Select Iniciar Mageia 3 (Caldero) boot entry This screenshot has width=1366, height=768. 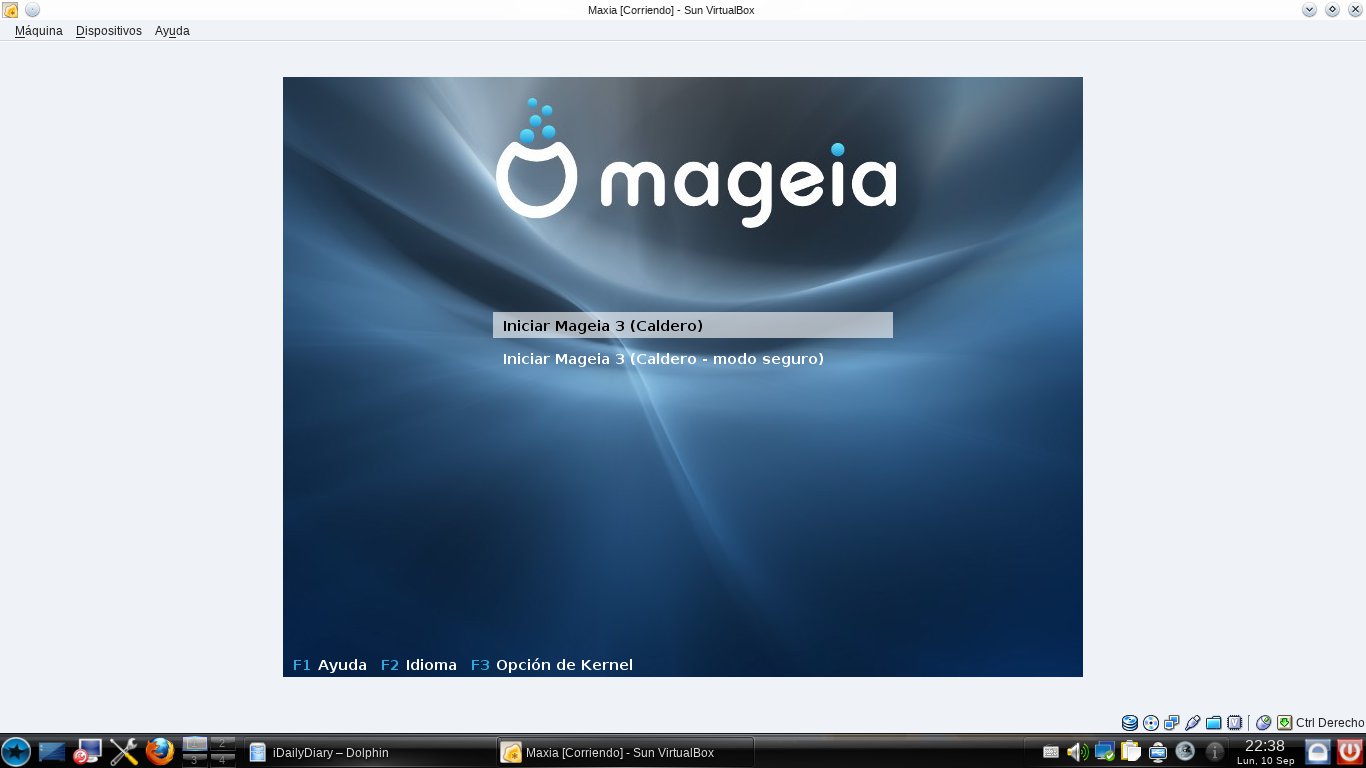pyautogui.click(x=693, y=325)
